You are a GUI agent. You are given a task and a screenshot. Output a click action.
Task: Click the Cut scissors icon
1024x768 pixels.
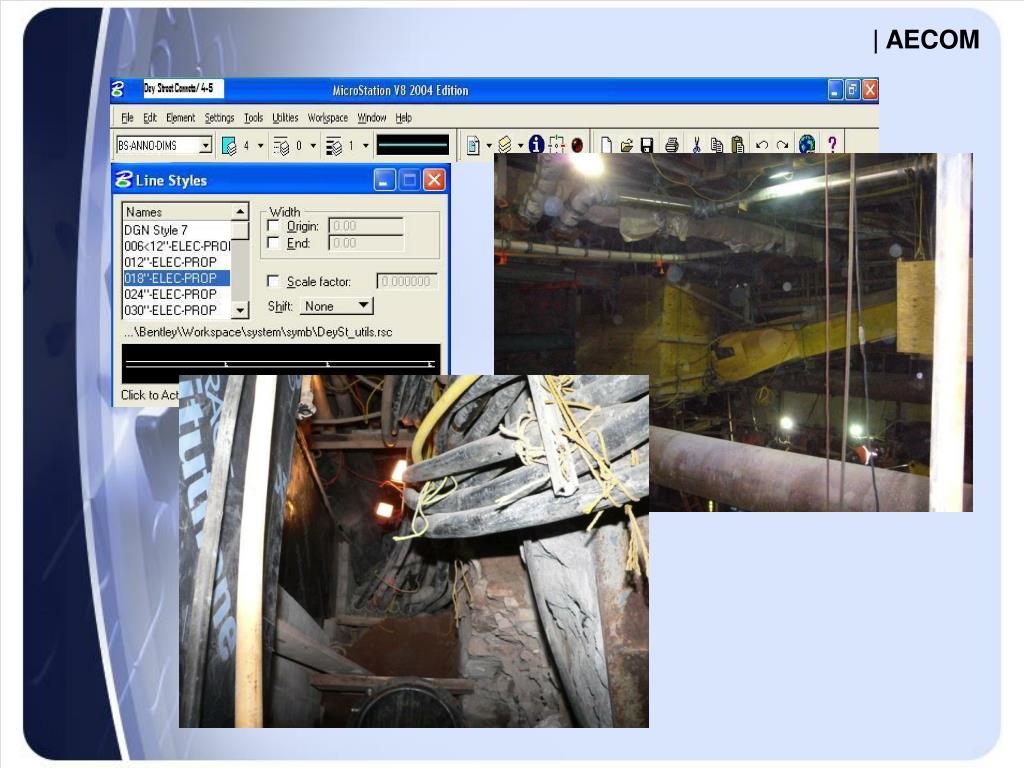[696, 145]
